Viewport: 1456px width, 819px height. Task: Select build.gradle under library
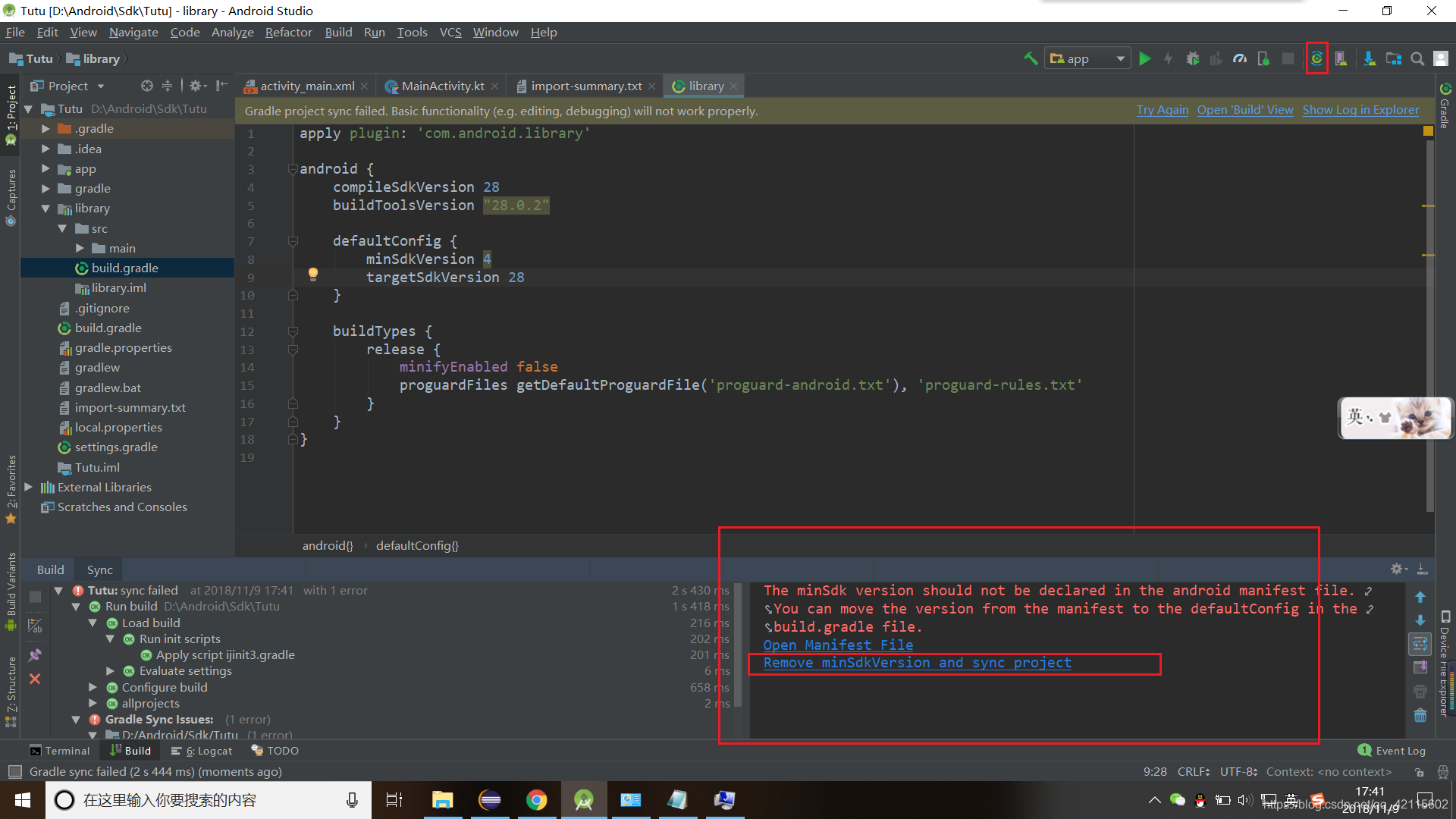(x=124, y=268)
